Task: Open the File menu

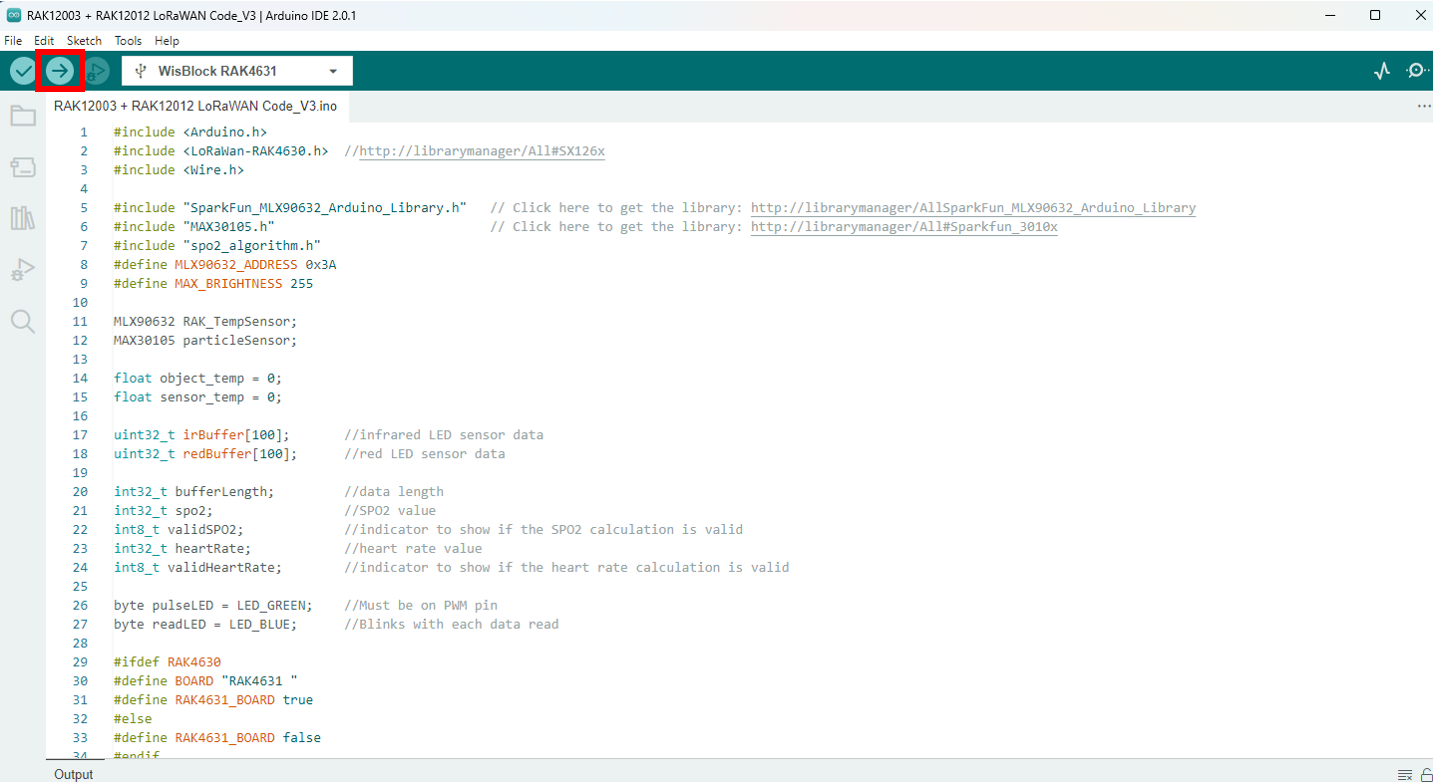Action: (x=13, y=41)
